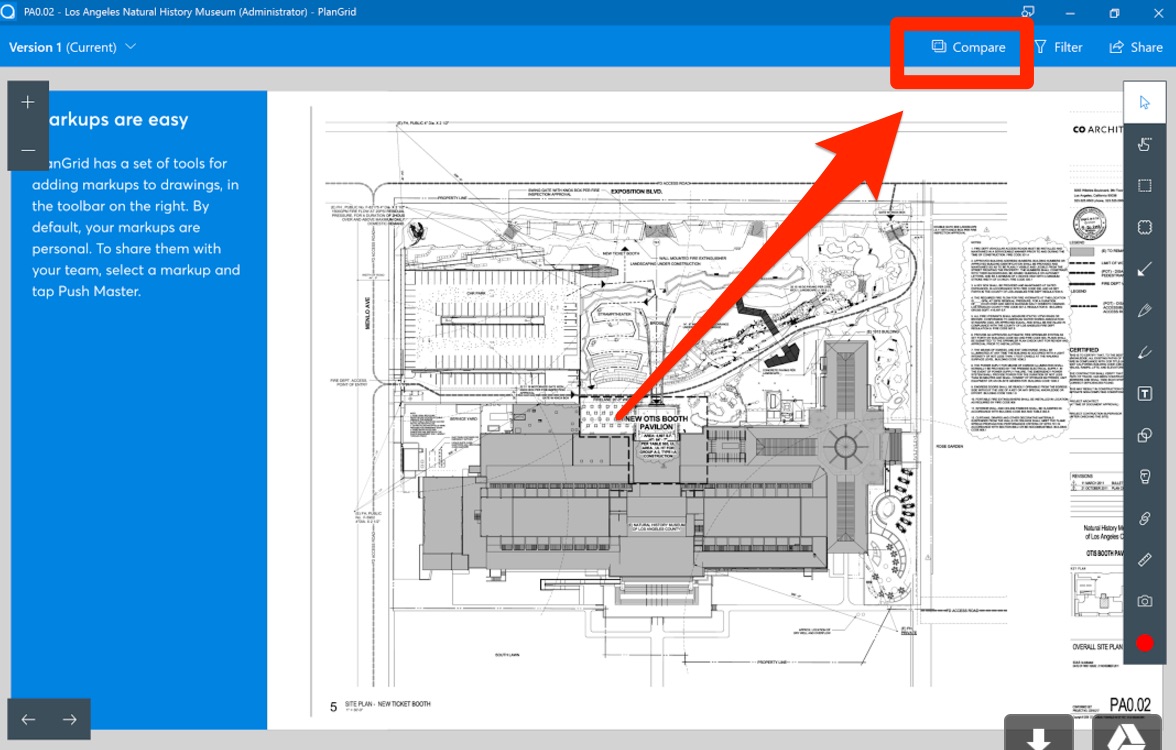Select the arrow markup tool

pos(1145,268)
